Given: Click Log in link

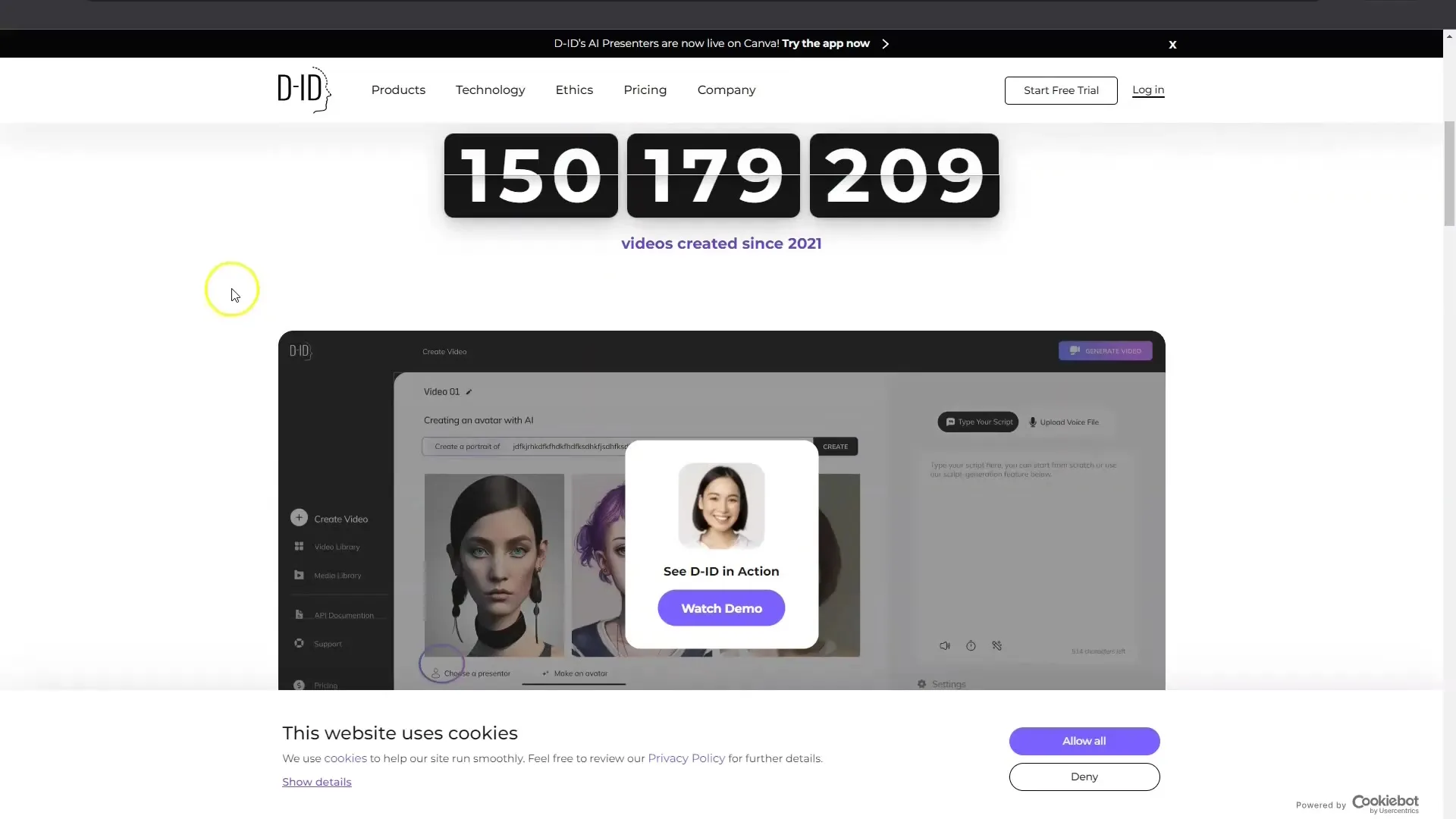Looking at the screenshot, I should click(1148, 89).
